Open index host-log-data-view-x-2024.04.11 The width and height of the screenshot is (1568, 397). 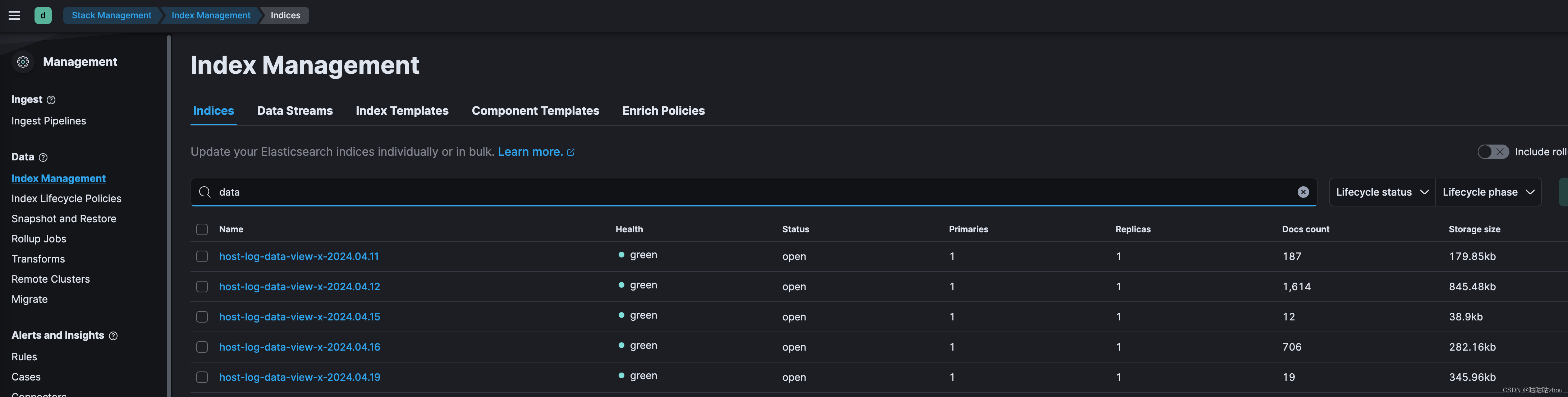(299, 256)
